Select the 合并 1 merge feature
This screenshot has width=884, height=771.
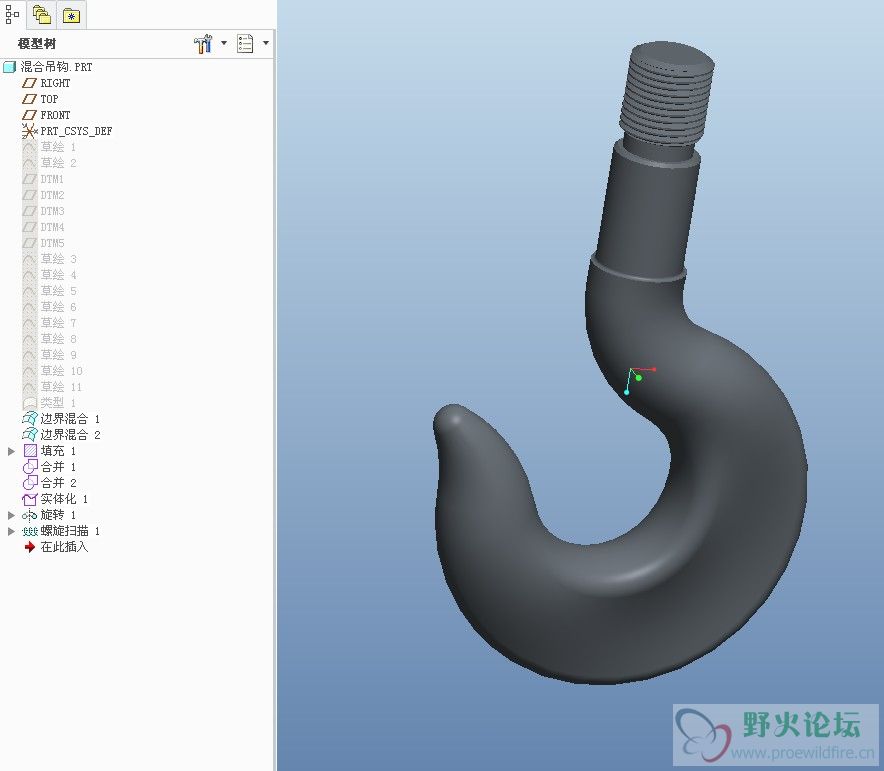click(58, 467)
